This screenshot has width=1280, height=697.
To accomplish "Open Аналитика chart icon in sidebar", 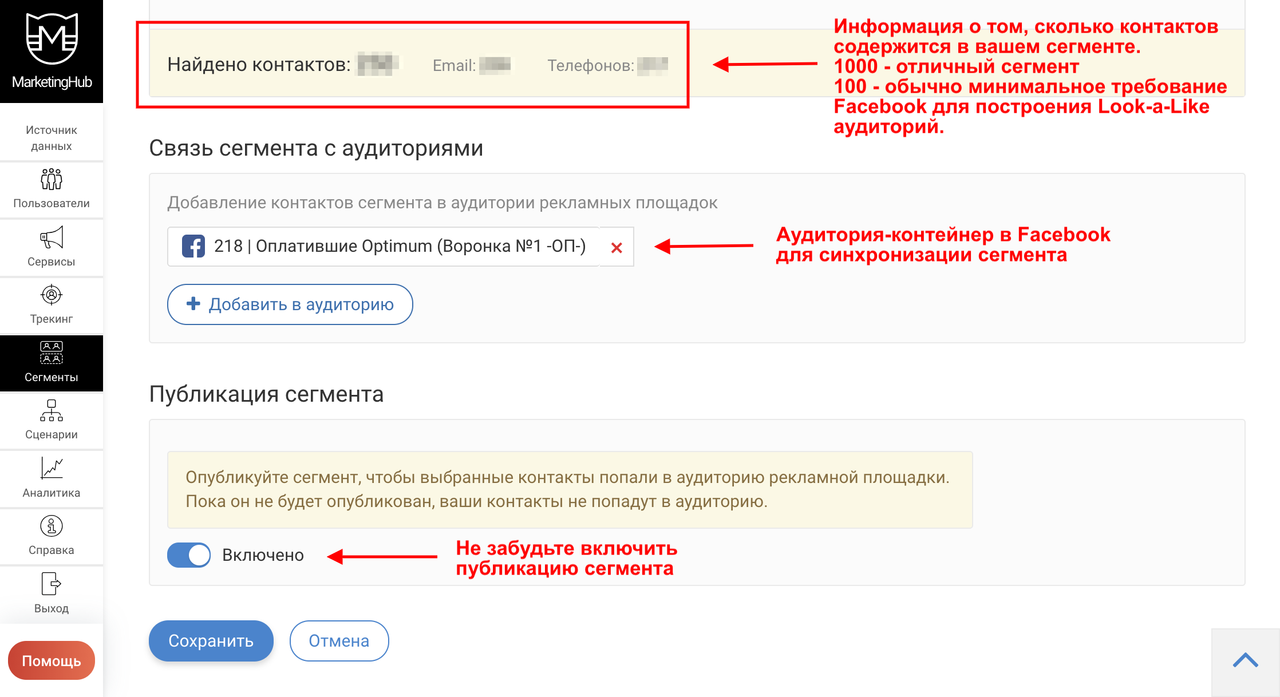I will point(51,468).
